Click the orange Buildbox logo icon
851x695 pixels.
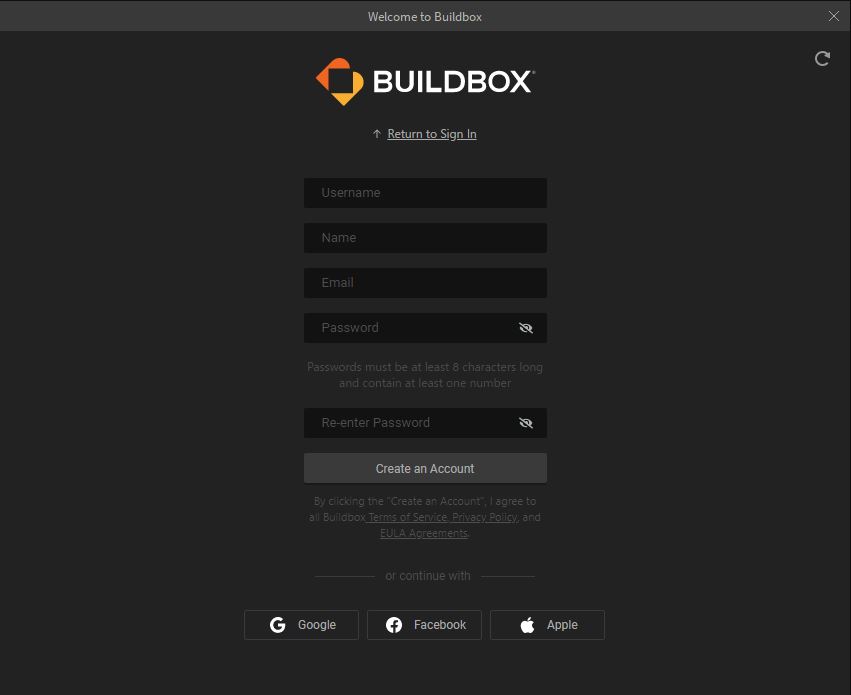pos(339,81)
